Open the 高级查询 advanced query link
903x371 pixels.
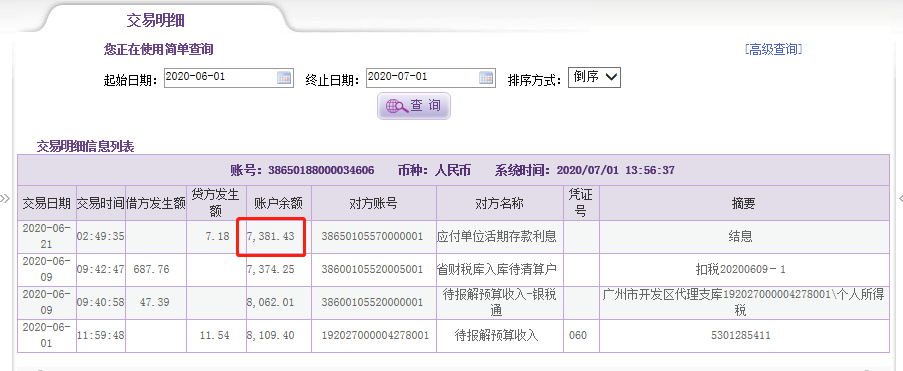point(773,50)
